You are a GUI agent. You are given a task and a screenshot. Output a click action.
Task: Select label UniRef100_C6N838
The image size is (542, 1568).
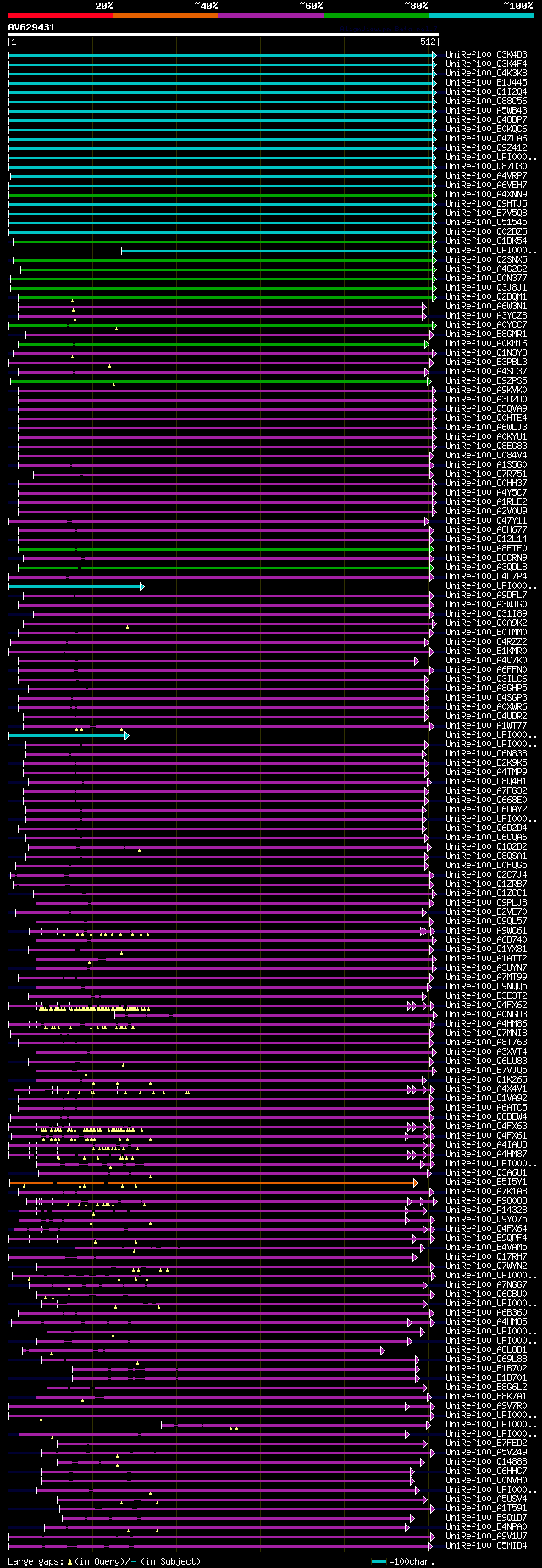point(486,754)
